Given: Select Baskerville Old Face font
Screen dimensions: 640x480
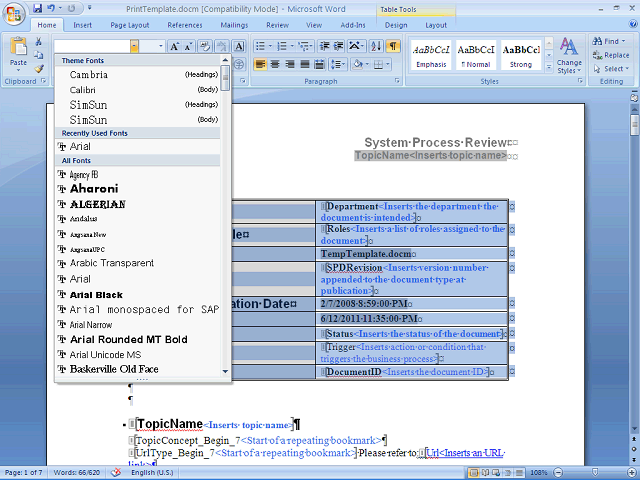Looking at the screenshot, I should click(x=138, y=369).
